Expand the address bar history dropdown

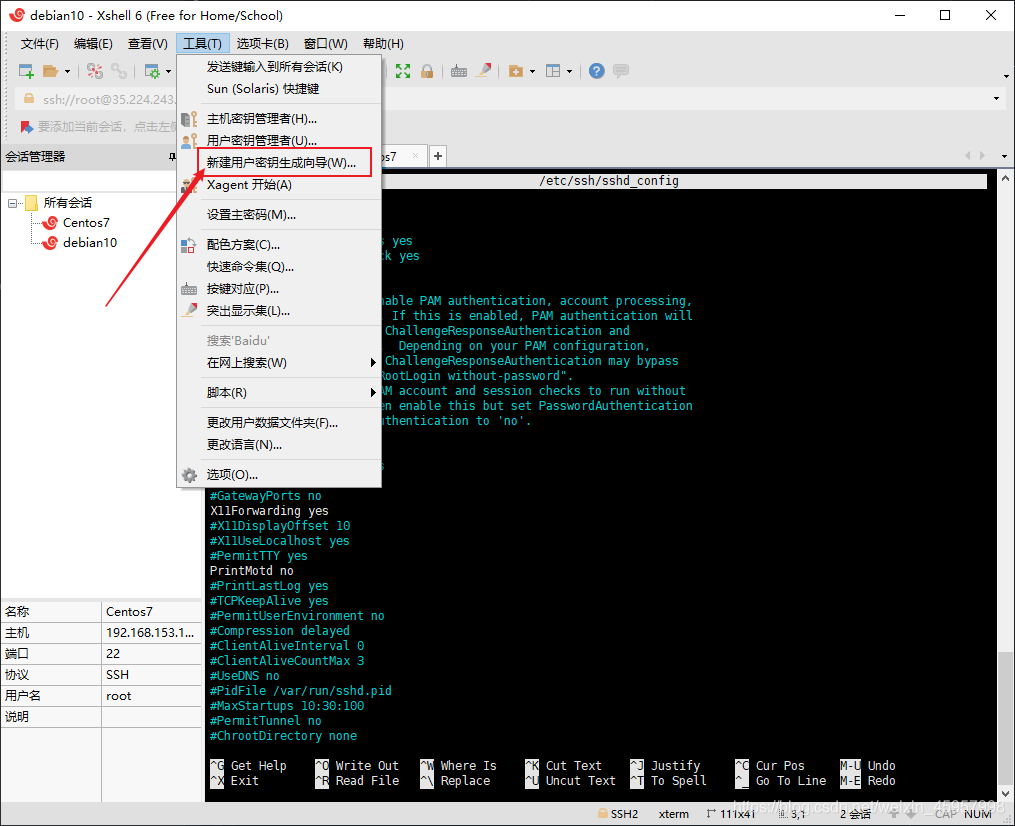coord(996,99)
